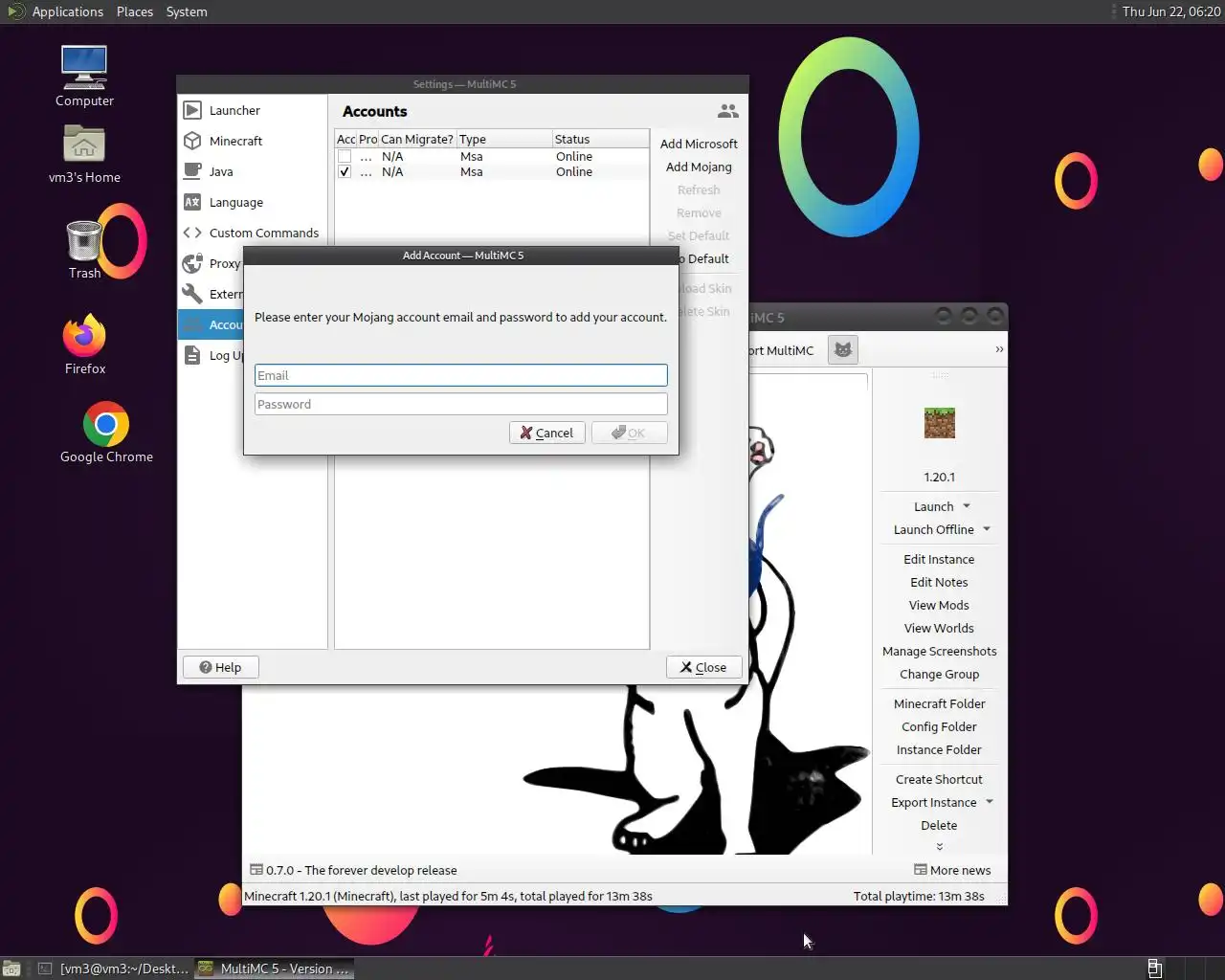Screen dimensions: 1225x980
Task: Click Change Group
Action: point(940,674)
